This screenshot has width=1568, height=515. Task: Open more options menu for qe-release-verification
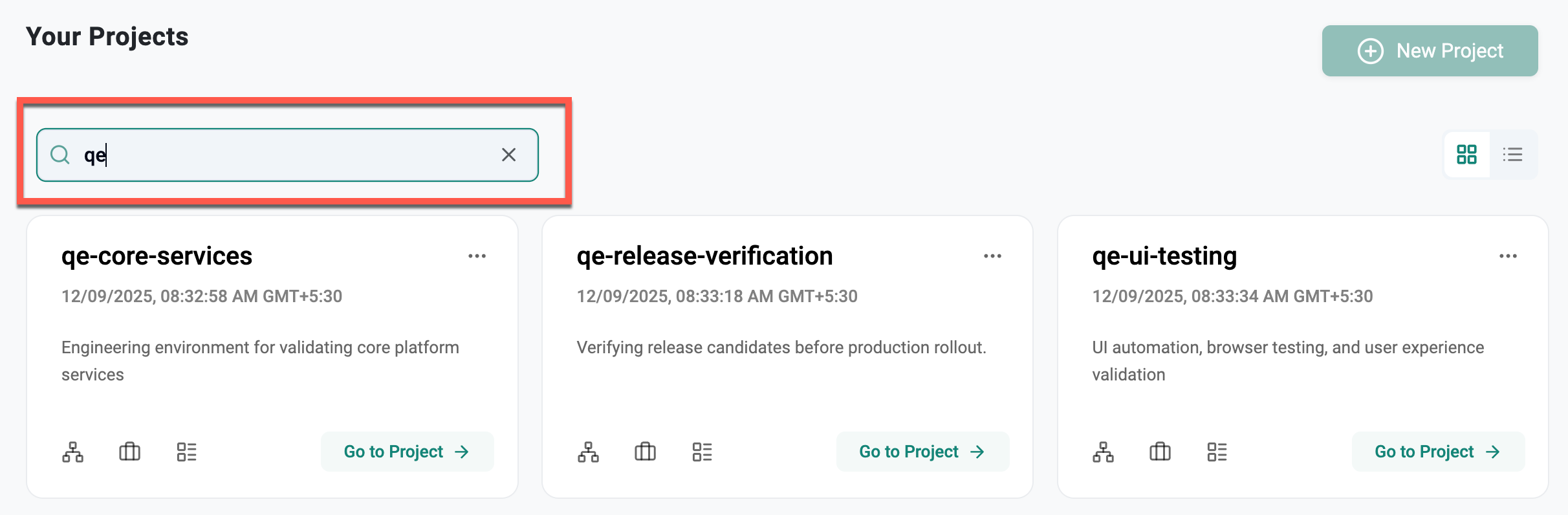pyautogui.click(x=992, y=256)
